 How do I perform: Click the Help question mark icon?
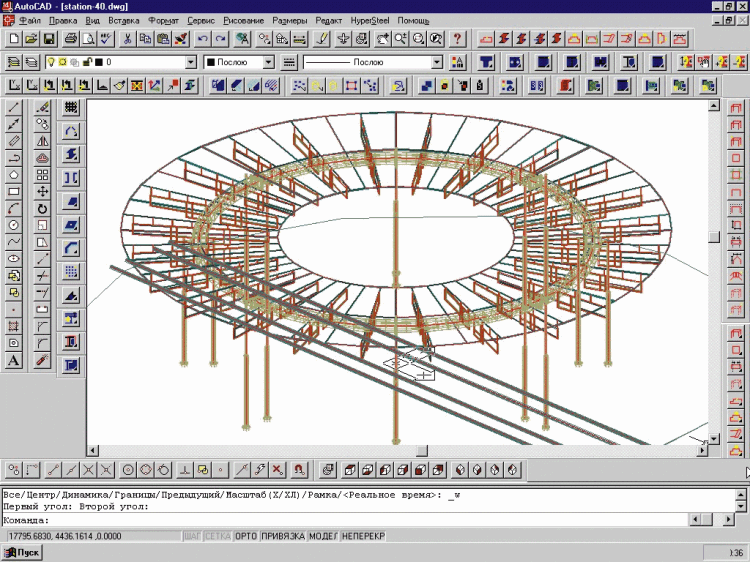click(x=457, y=39)
